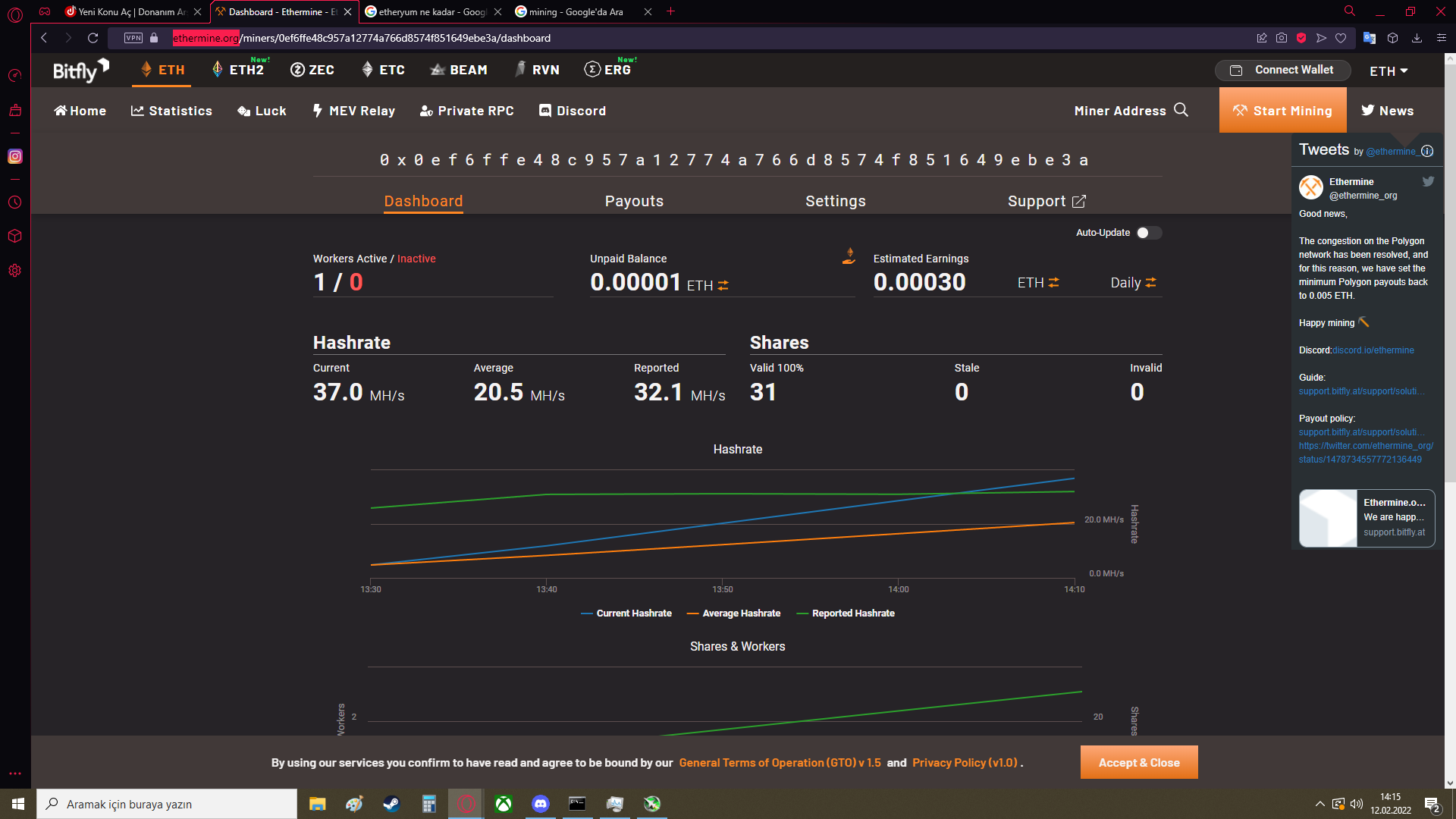
Task: Open the Luck page
Action: (x=262, y=111)
